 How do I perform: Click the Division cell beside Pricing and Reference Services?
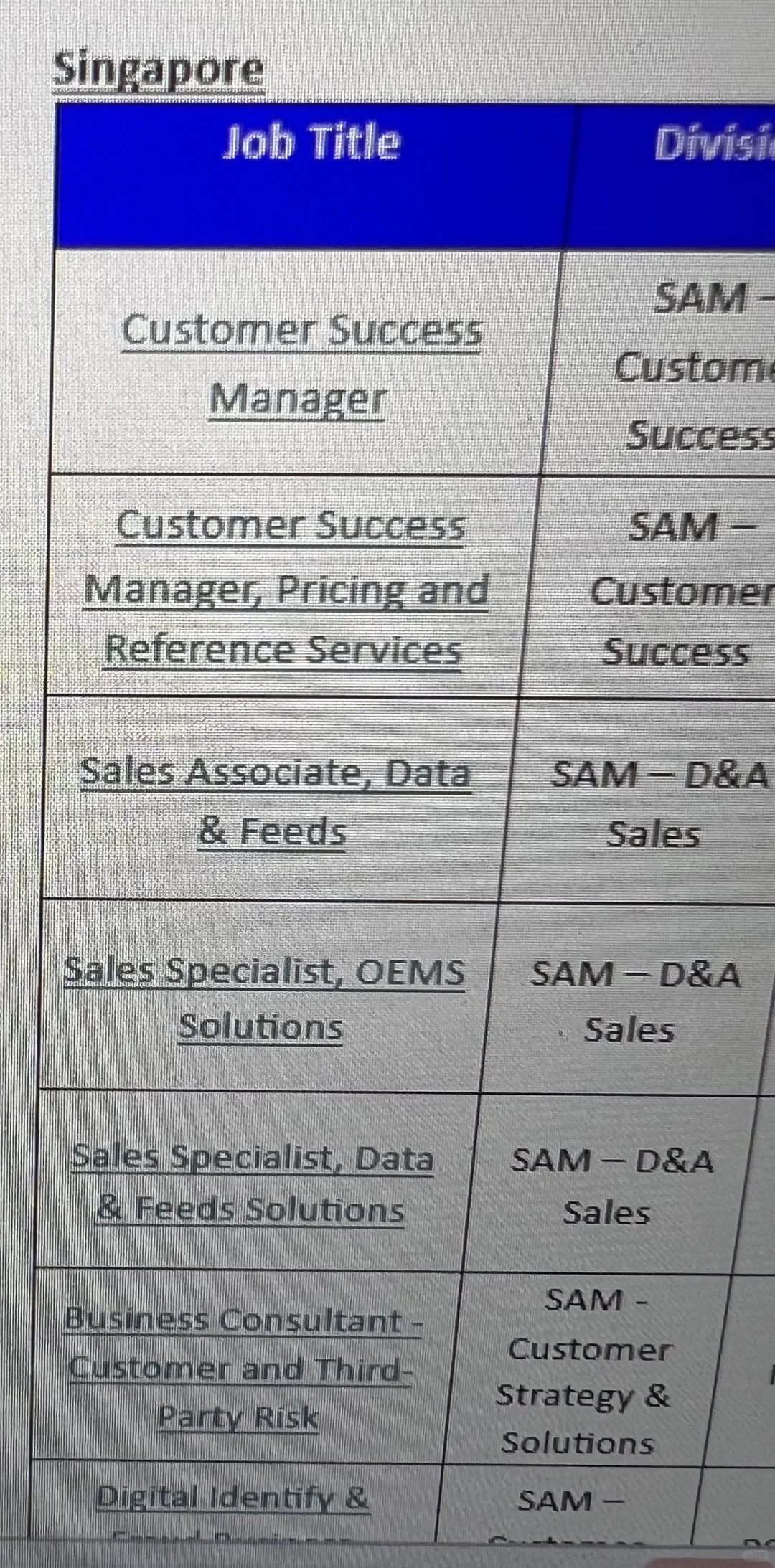(x=646, y=588)
